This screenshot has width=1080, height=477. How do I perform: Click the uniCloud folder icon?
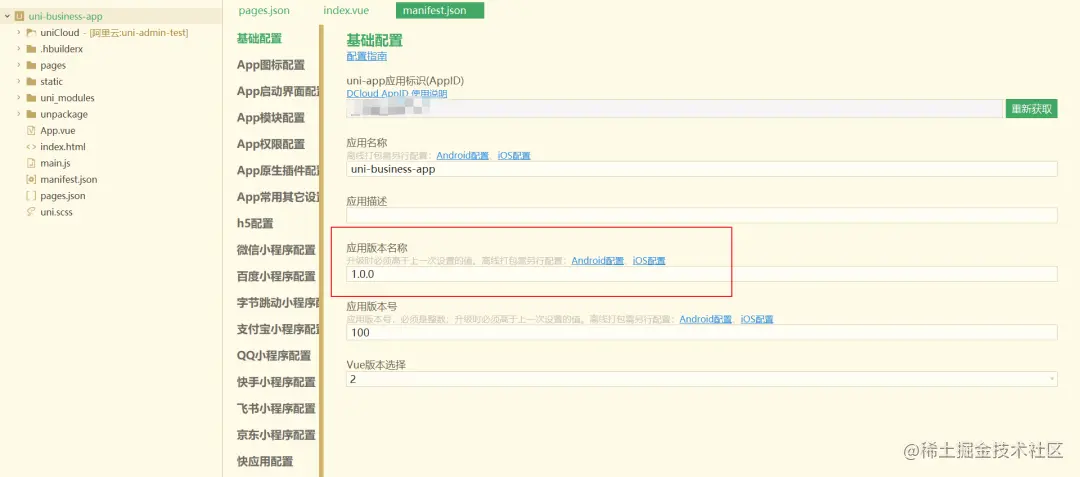point(30,32)
